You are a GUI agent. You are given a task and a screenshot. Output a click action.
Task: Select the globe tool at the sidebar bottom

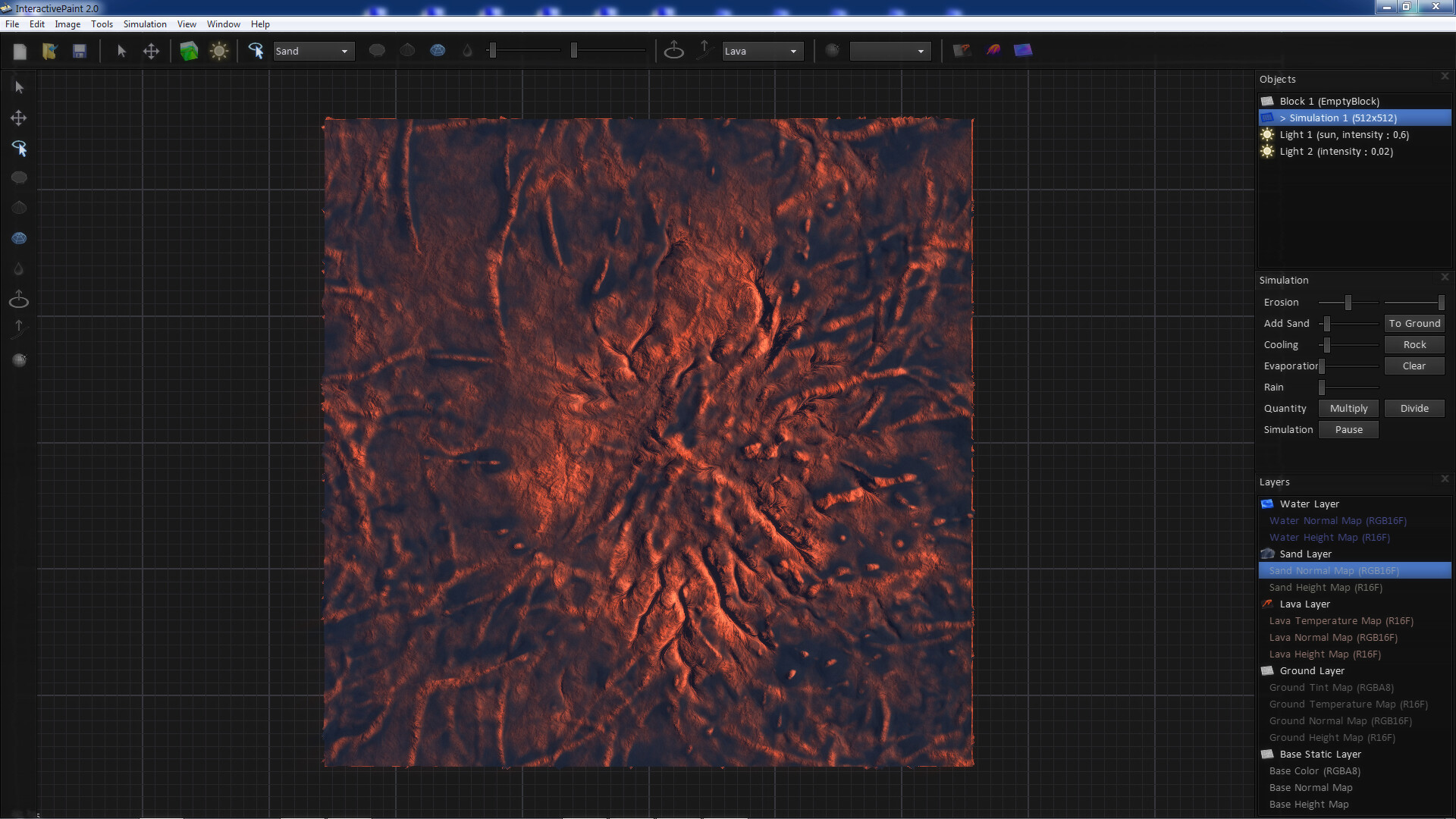(18, 359)
